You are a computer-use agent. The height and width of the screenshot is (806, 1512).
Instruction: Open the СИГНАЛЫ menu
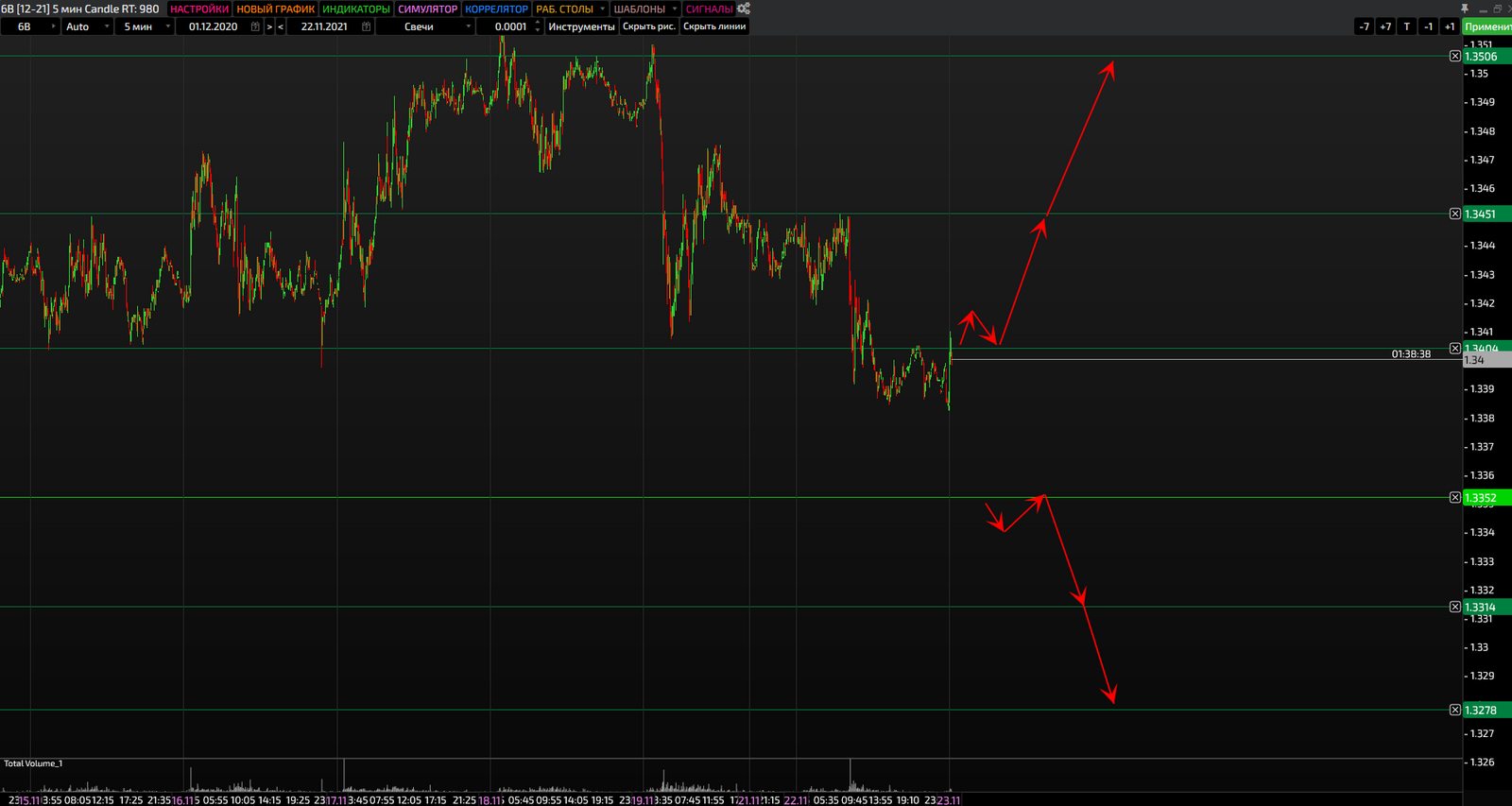click(x=709, y=9)
